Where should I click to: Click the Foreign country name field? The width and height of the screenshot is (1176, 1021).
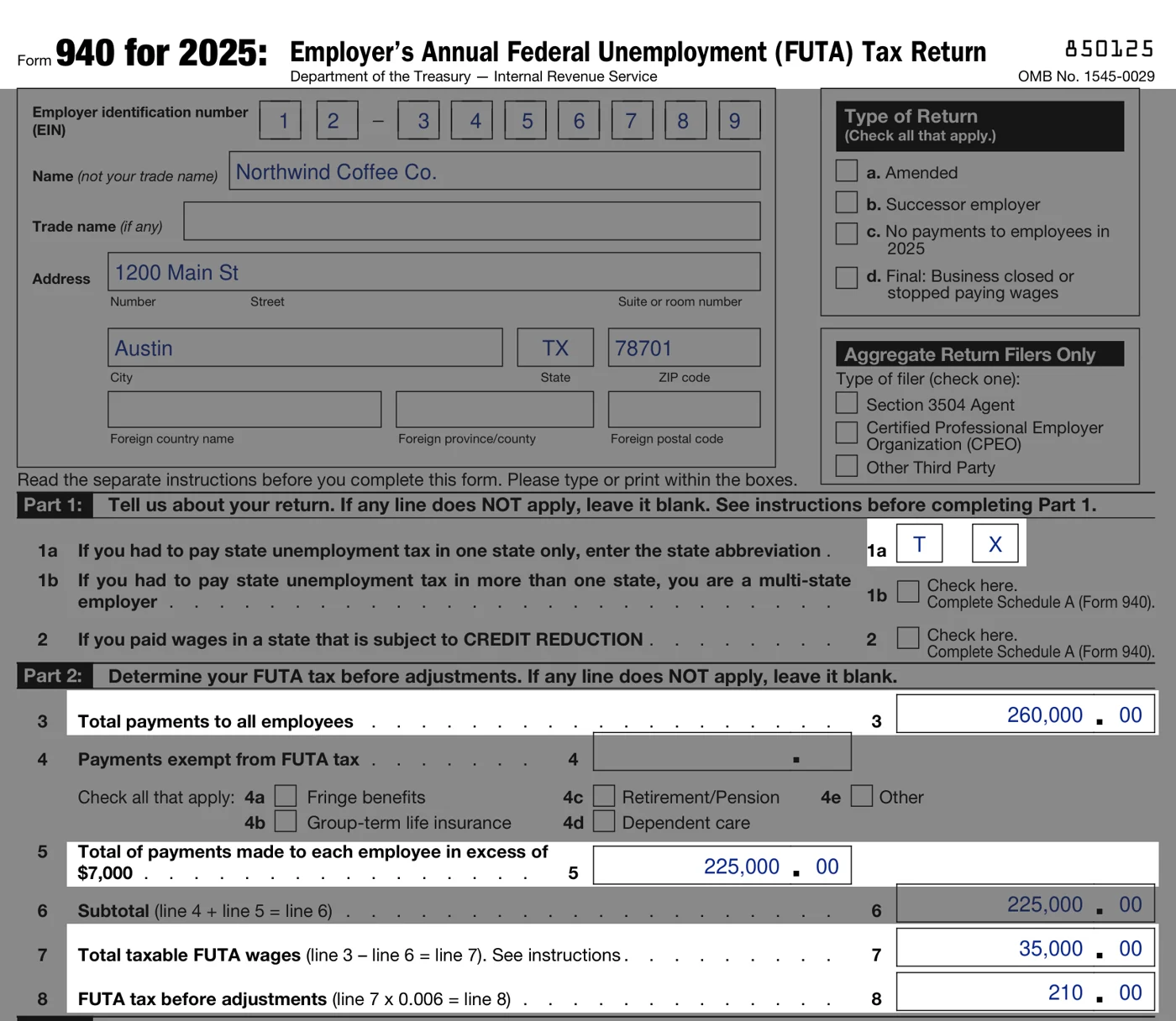[244, 409]
